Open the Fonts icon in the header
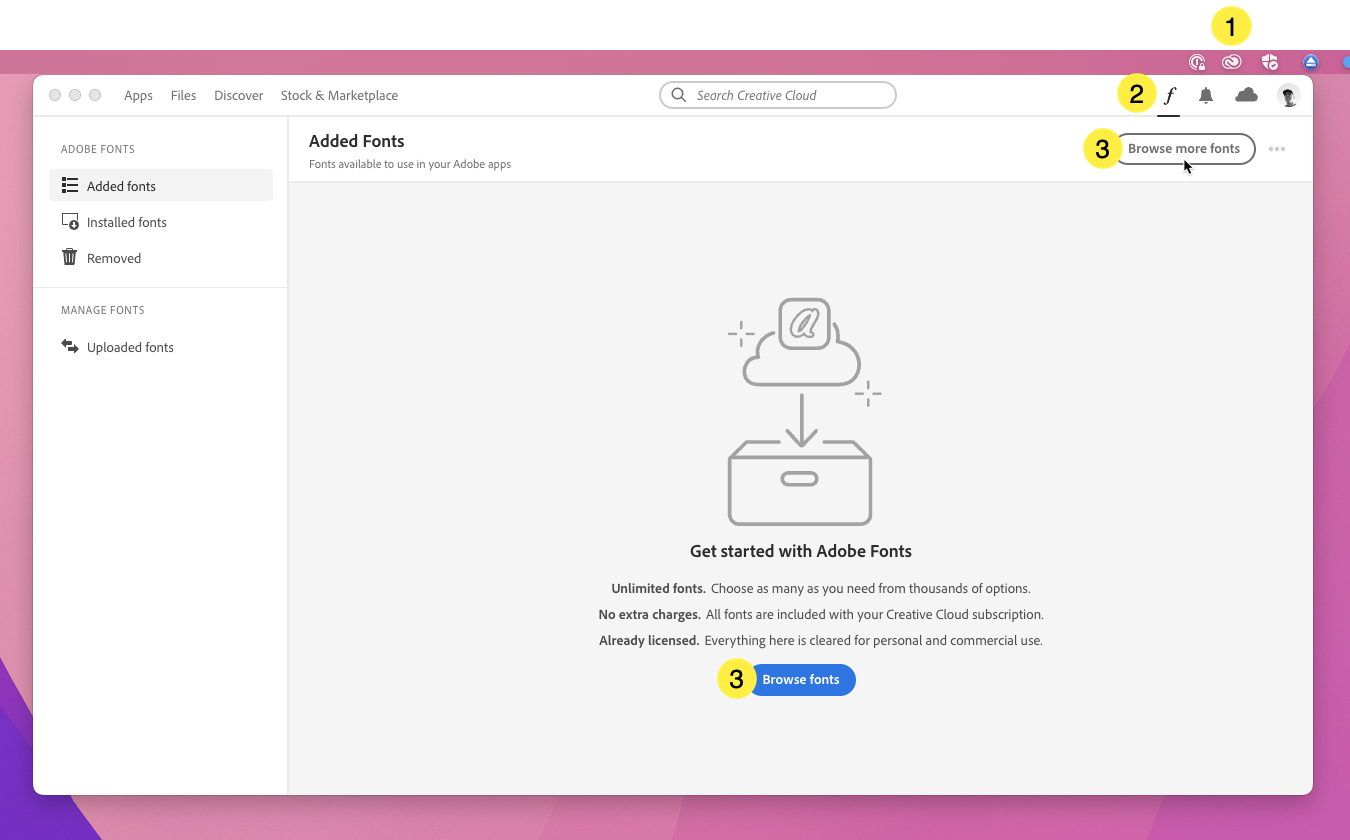Viewport: 1350px width, 840px height. click(1169, 95)
